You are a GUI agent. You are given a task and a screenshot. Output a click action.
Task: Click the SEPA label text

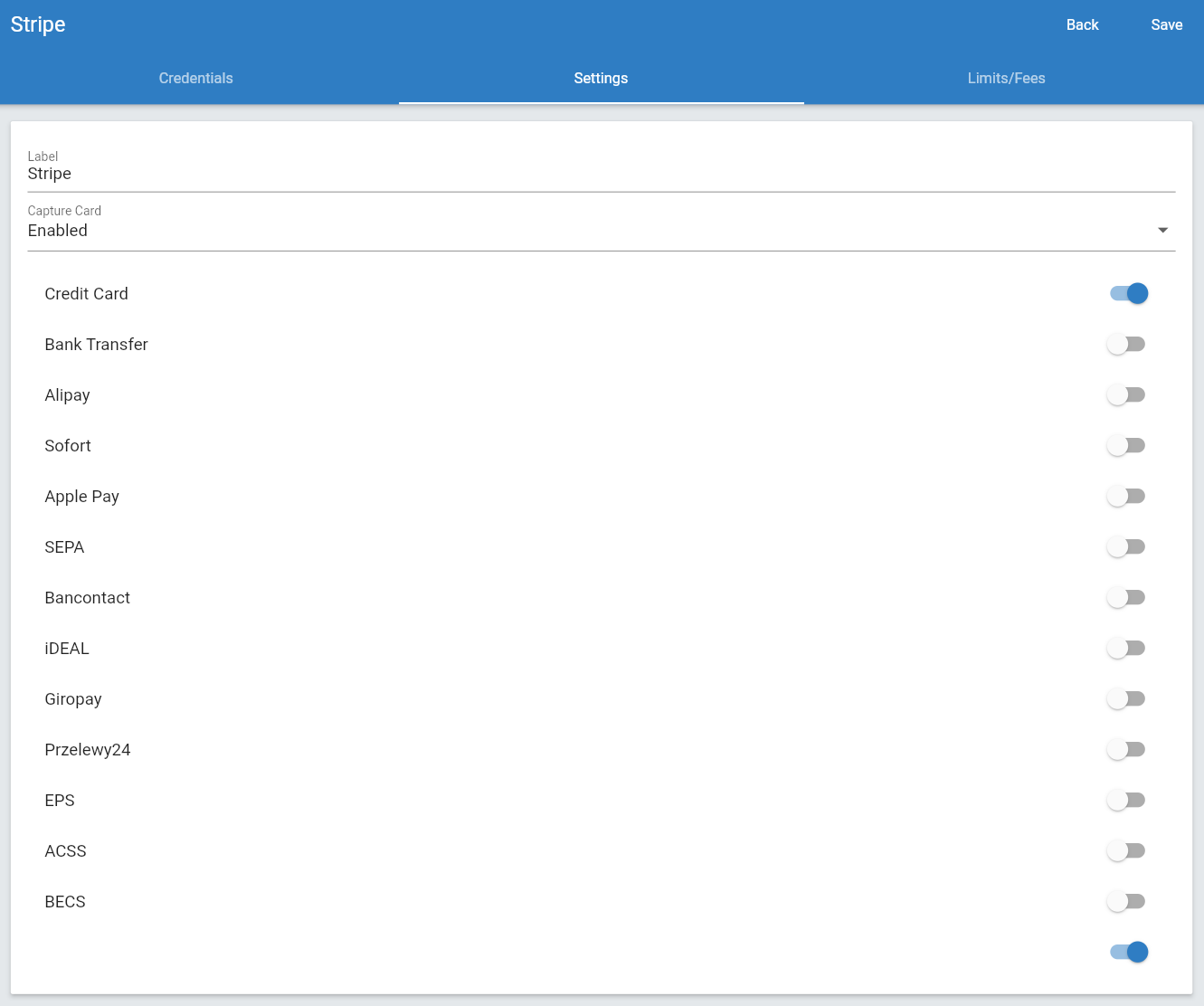click(64, 547)
